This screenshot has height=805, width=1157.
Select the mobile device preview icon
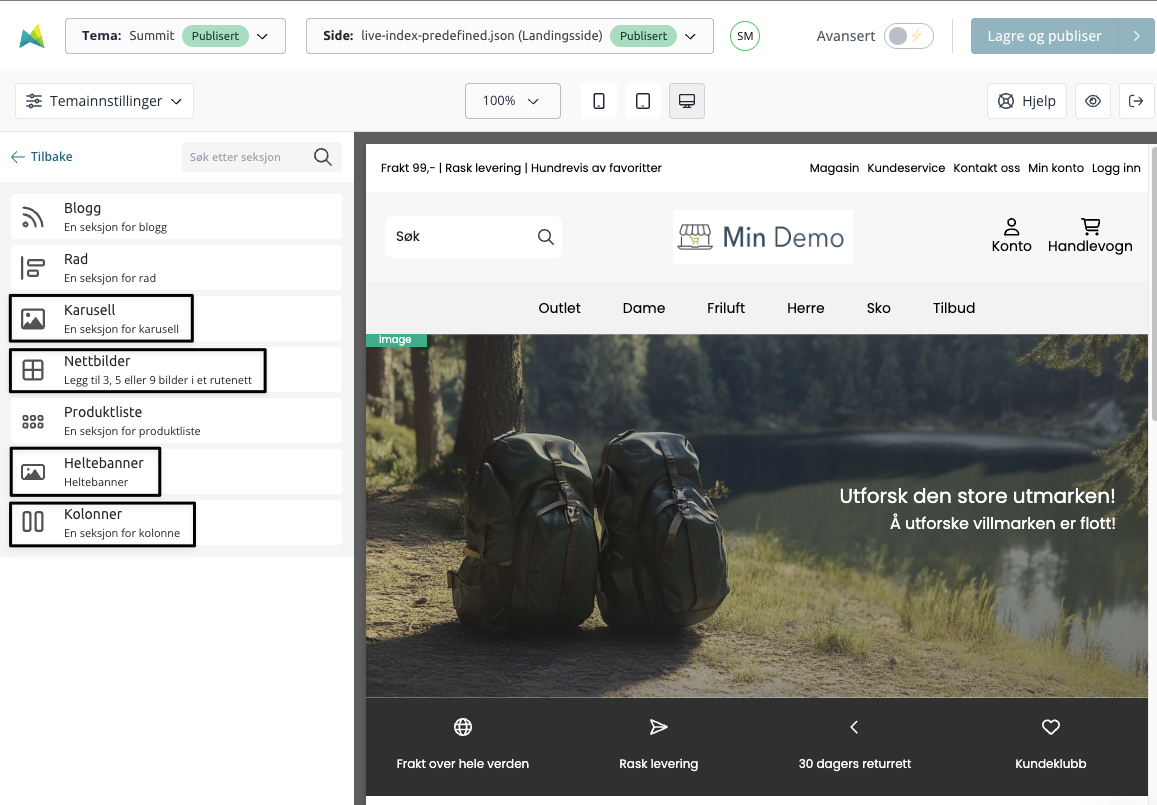[x=599, y=101]
